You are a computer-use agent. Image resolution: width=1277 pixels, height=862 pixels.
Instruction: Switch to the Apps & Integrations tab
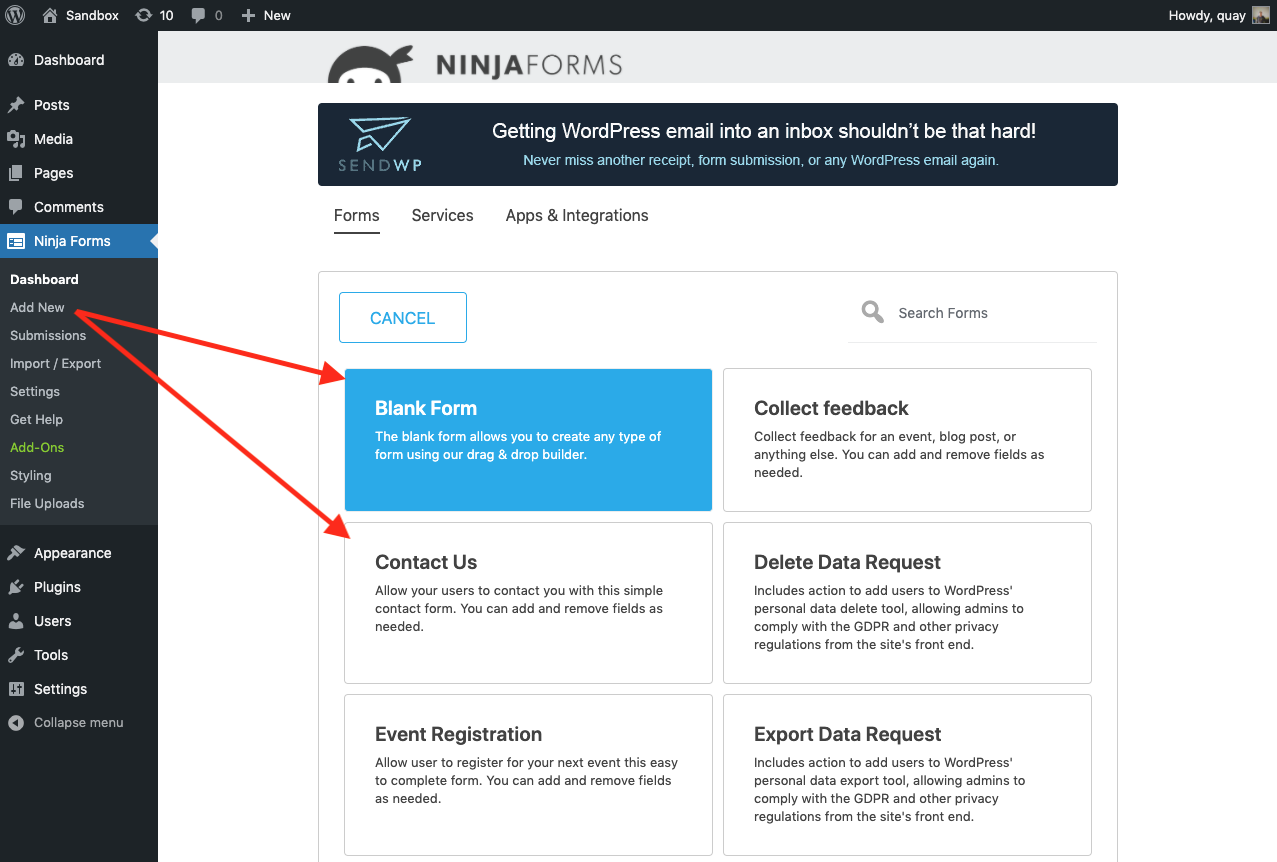pyautogui.click(x=576, y=215)
